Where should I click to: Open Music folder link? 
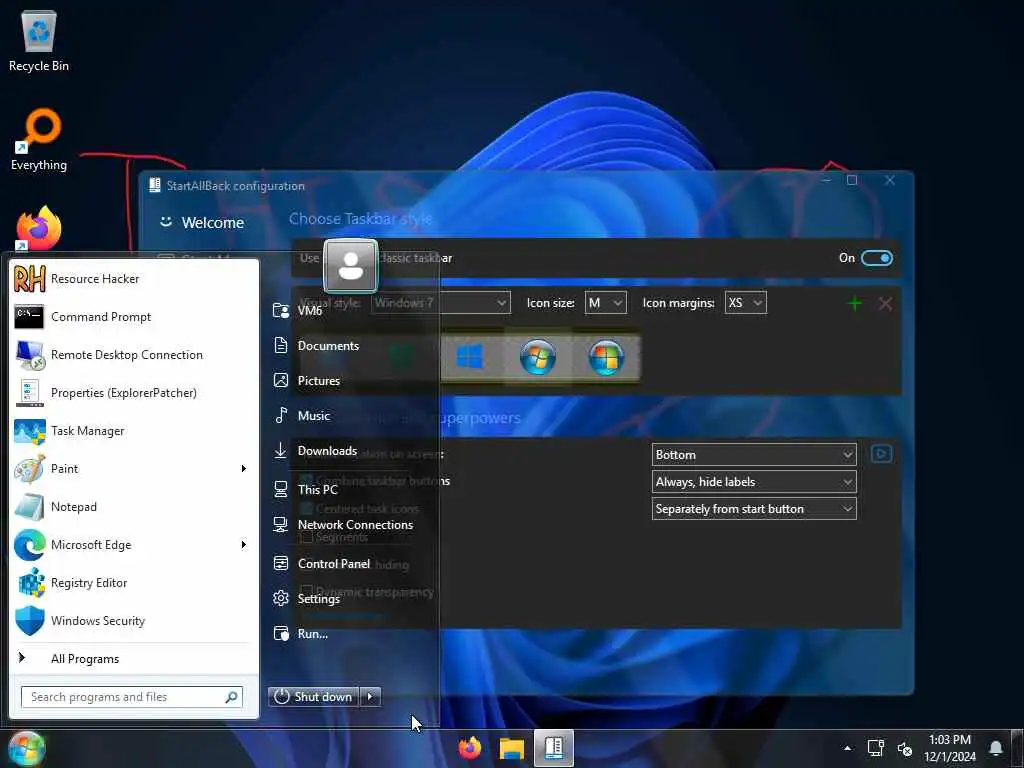pyautogui.click(x=302, y=415)
